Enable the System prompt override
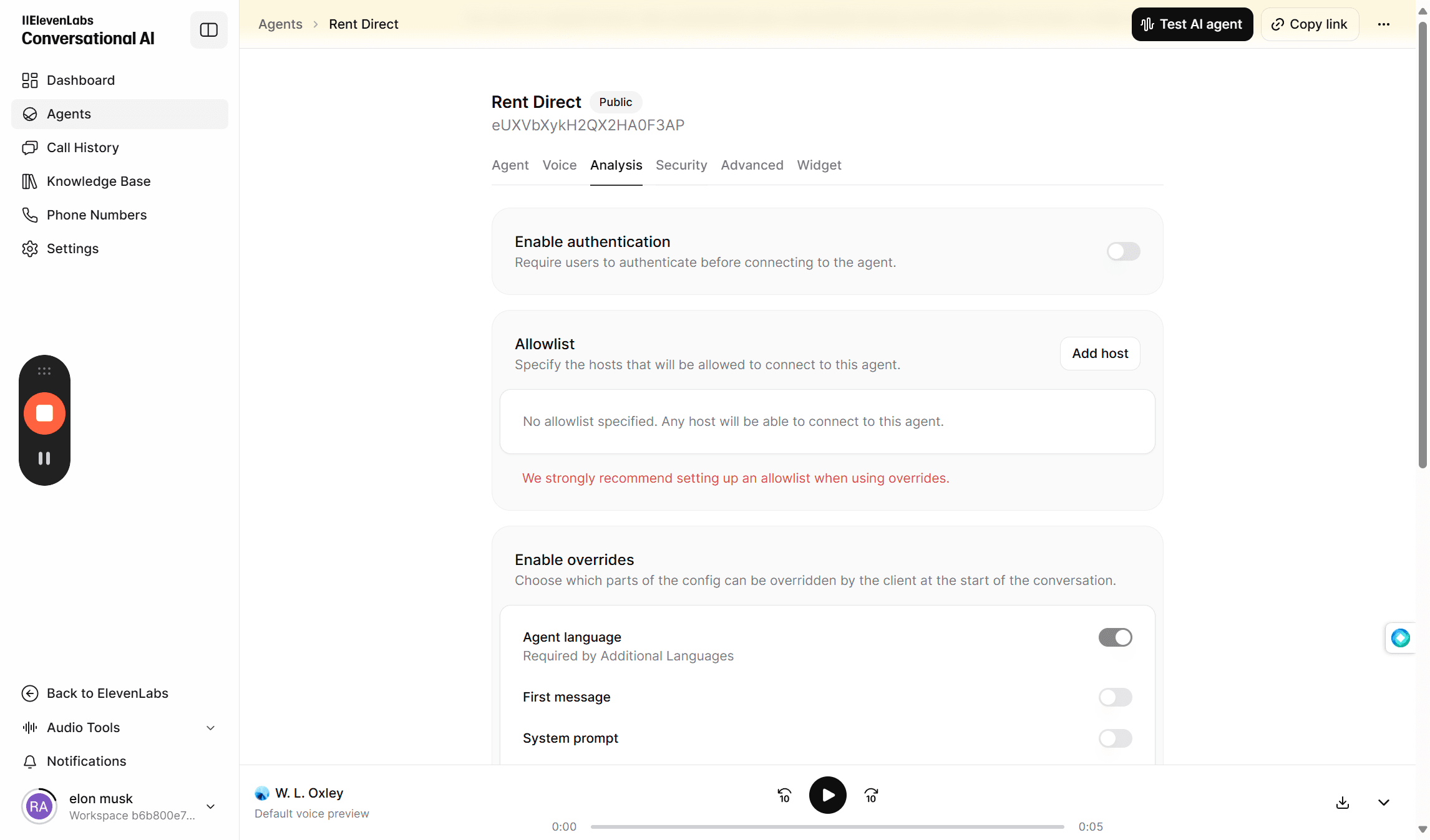 click(1116, 738)
